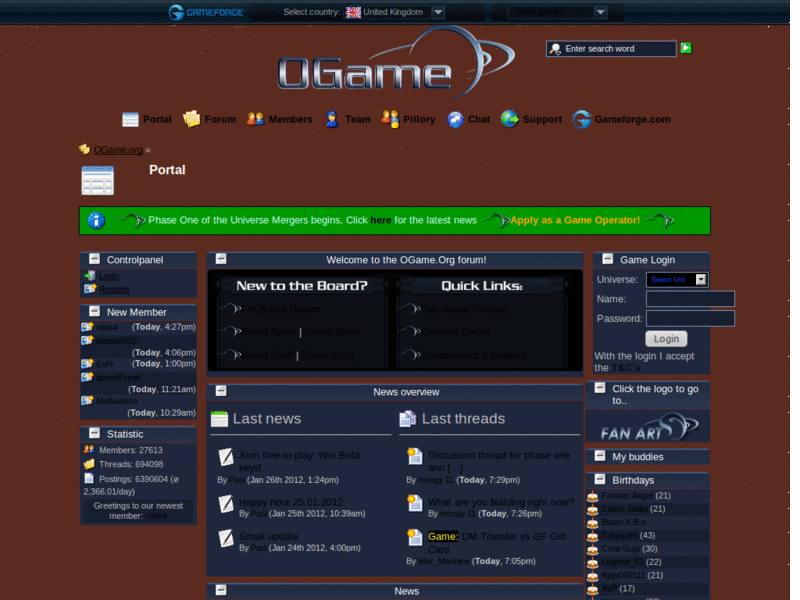Viewport: 800px width, 600px height.
Task: Collapse the Click the logo to go to box
Action: [600, 388]
